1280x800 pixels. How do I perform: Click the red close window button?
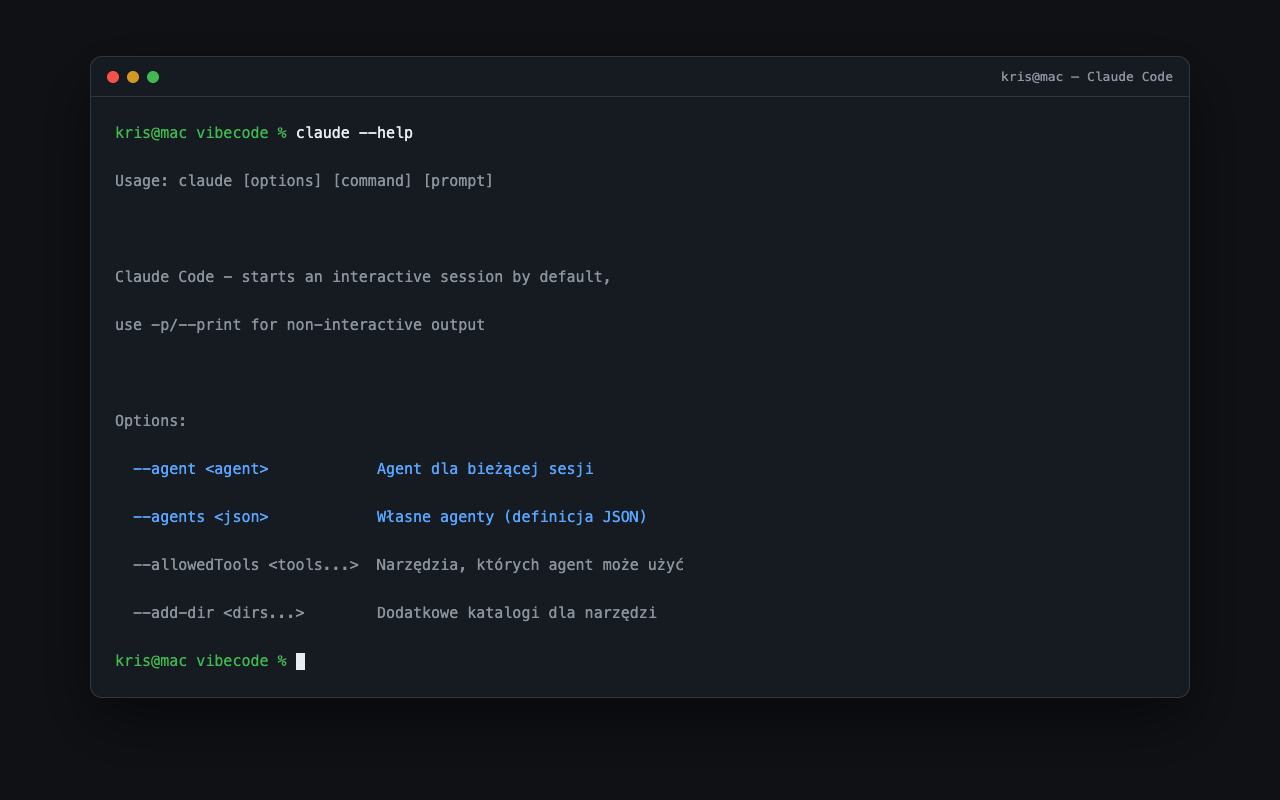click(113, 77)
